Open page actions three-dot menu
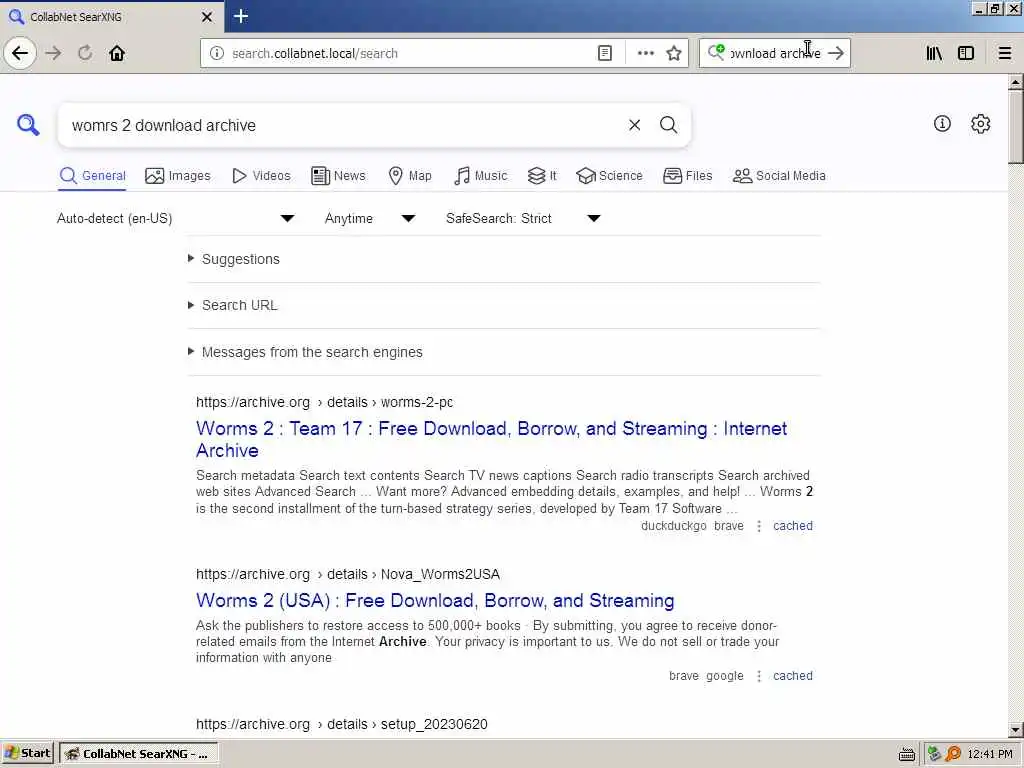The image size is (1024, 768). [645, 54]
